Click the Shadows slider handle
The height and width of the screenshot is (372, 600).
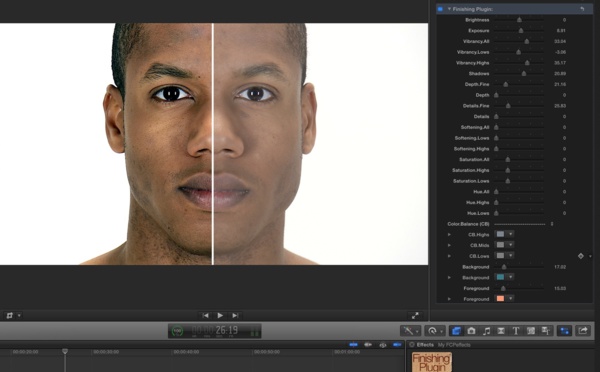(524, 73)
